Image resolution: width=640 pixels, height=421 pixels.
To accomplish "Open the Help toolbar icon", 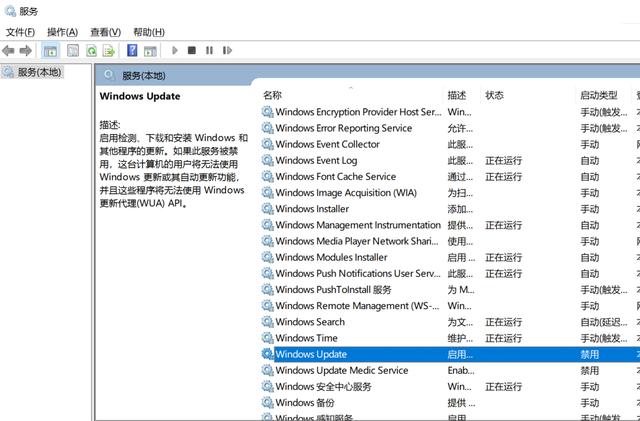I will point(132,51).
